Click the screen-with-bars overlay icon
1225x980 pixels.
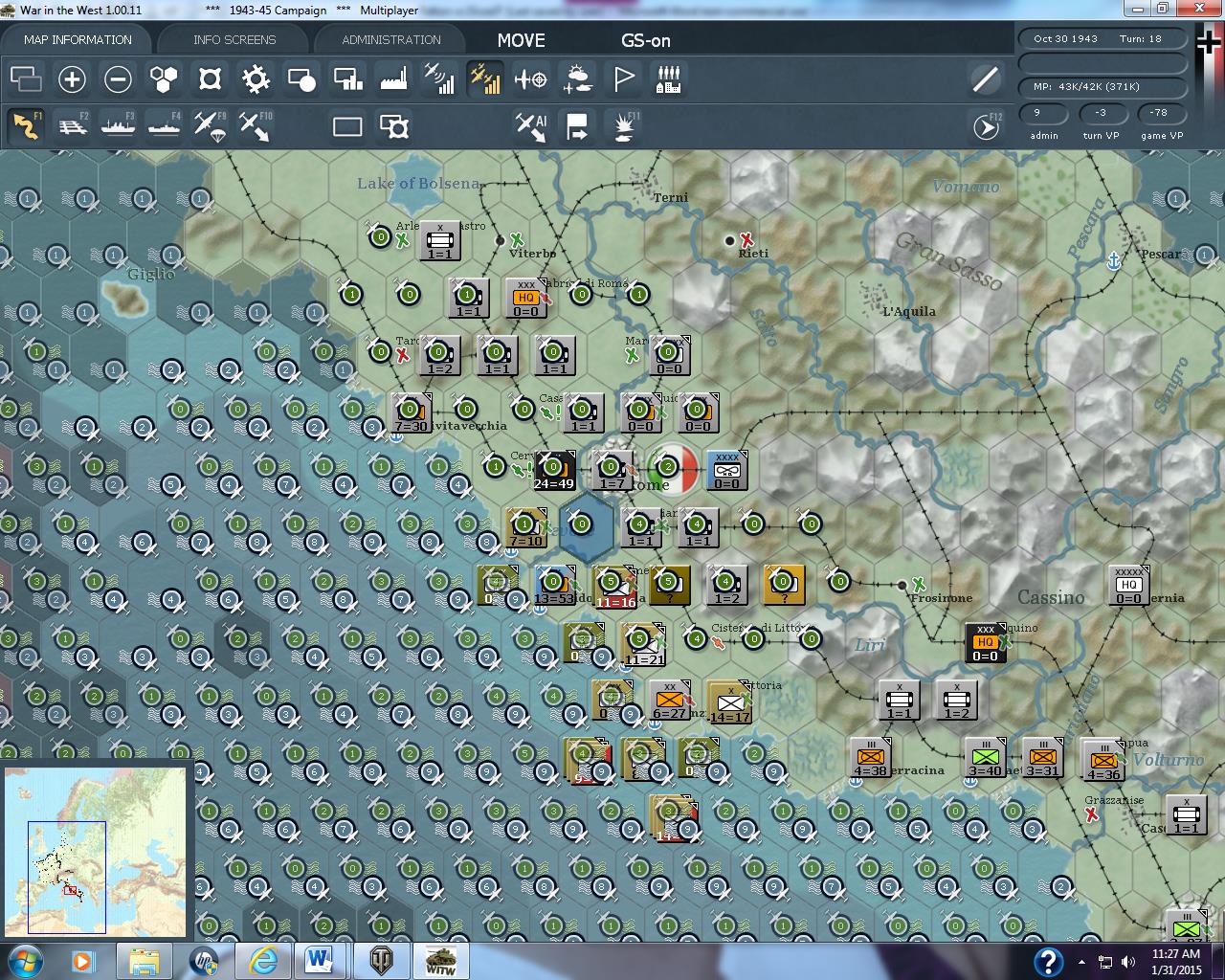(x=347, y=78)
